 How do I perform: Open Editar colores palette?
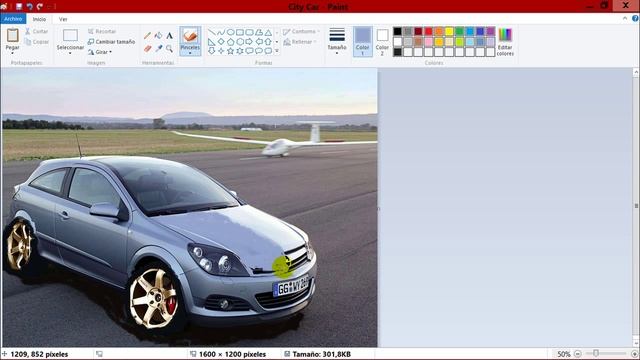tap(505, 42)
